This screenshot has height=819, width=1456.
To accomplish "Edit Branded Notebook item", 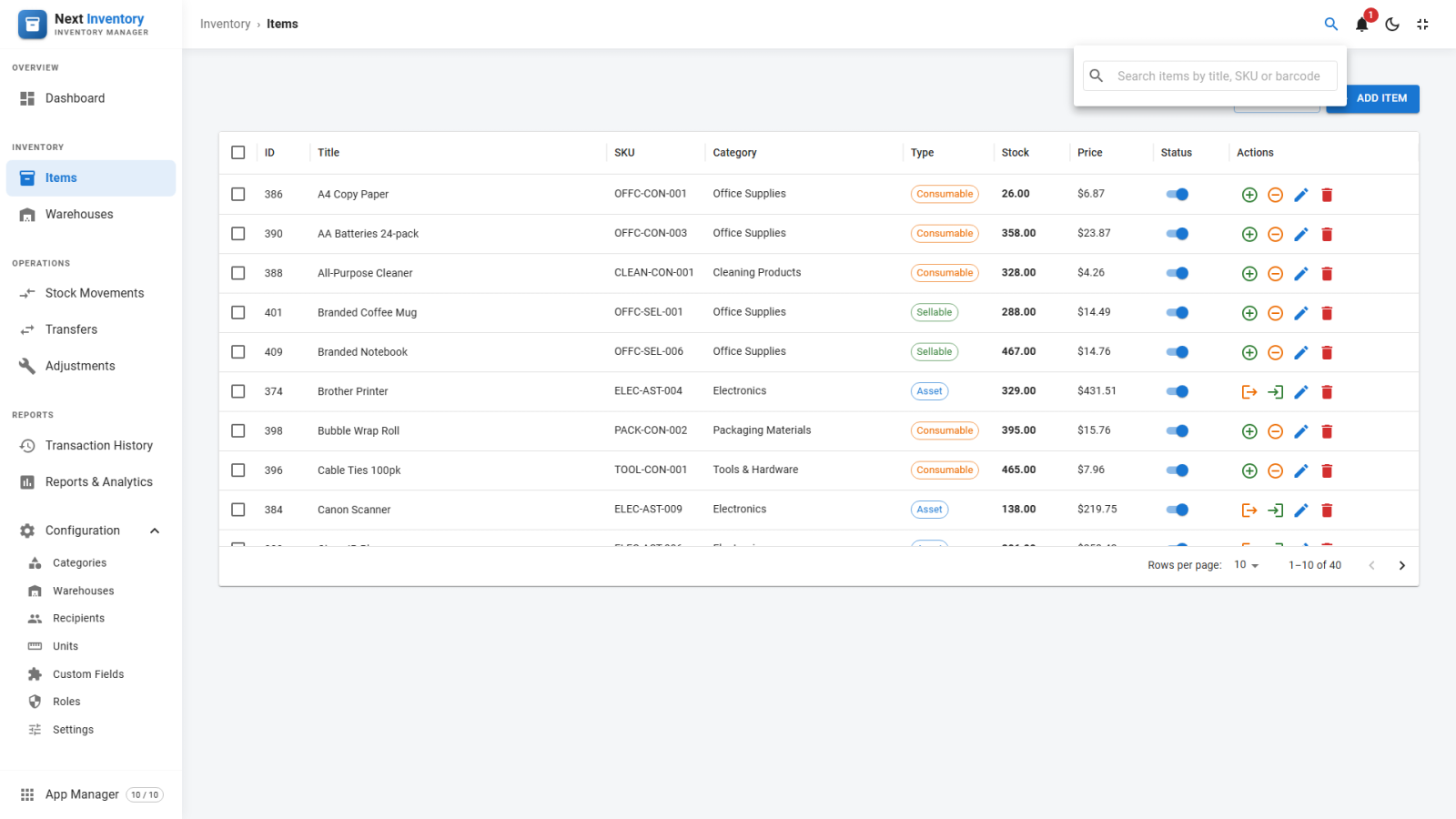I will [1301, 352].
